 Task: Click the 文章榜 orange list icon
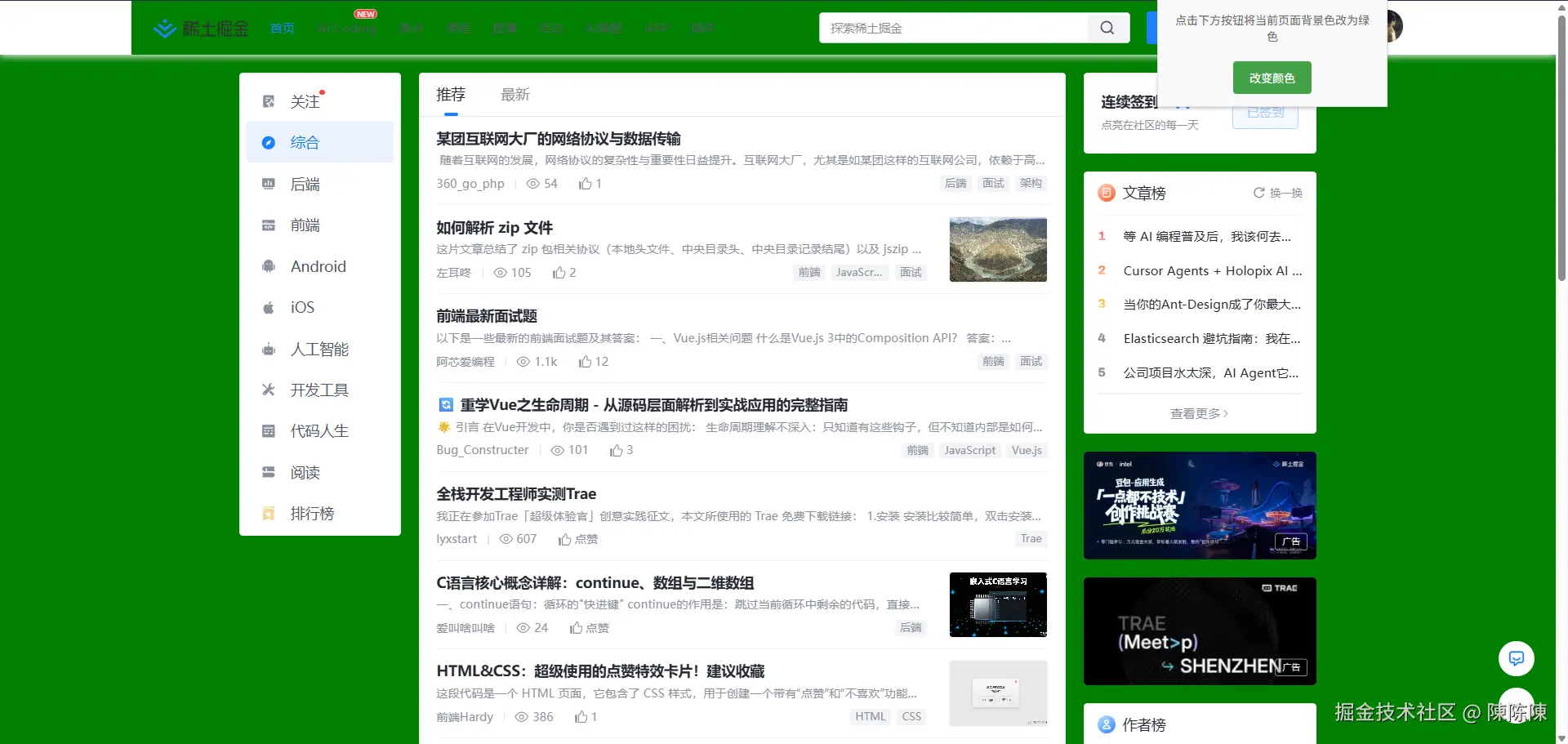point(1107,193)
